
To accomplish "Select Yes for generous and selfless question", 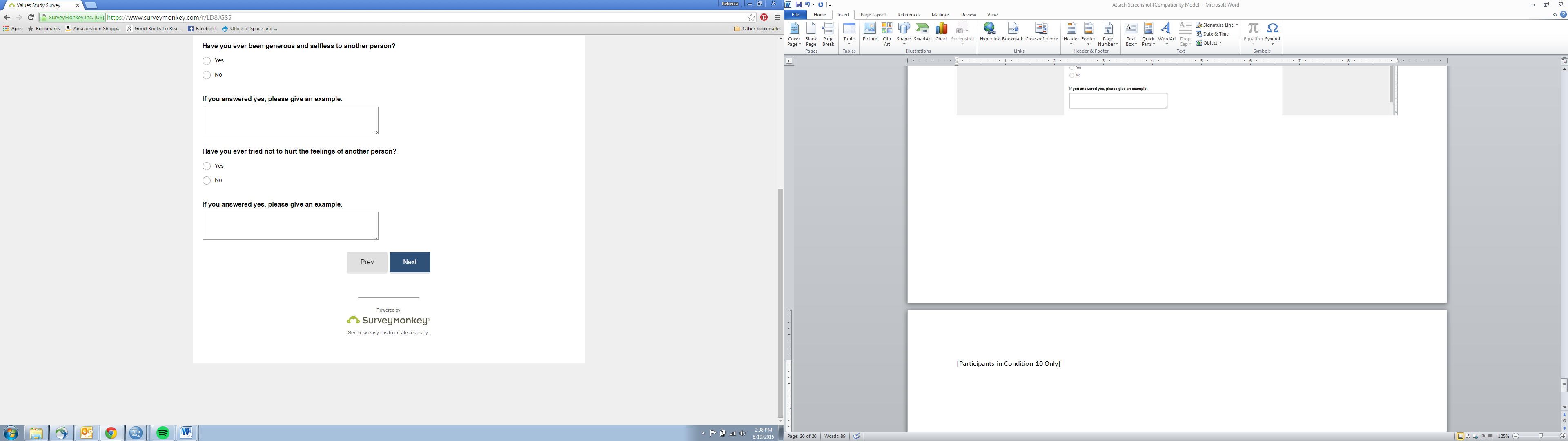I will pyautogui.click(x=207, y=61).
